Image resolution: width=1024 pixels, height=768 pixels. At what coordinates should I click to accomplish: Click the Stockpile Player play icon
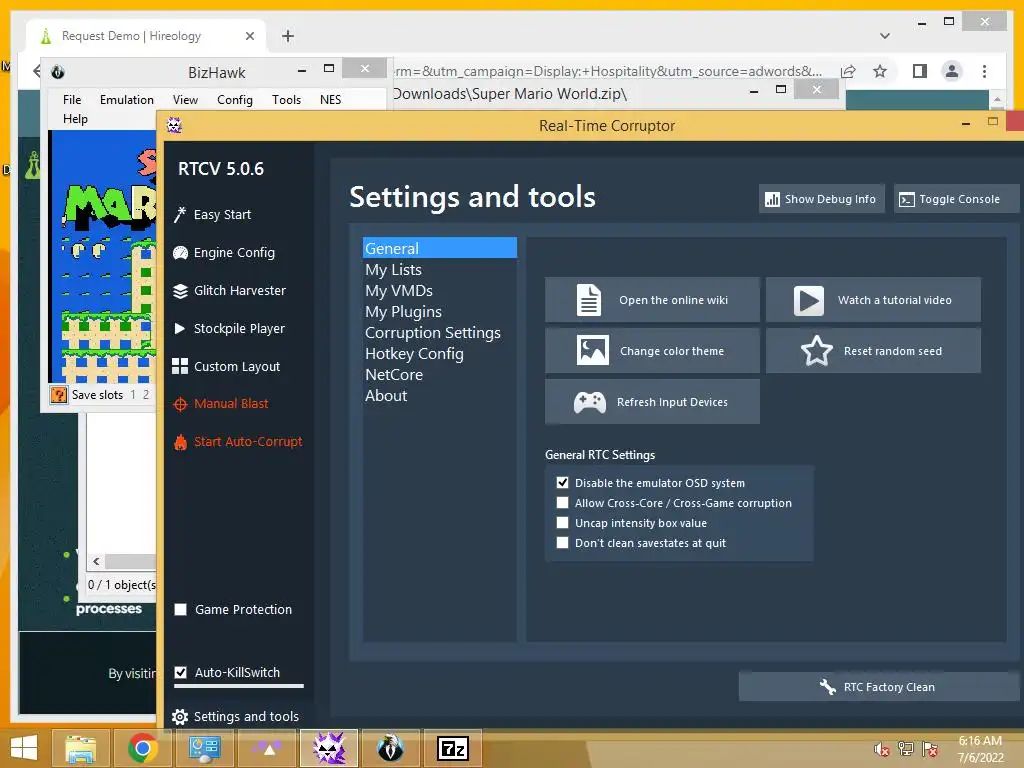[180, 328]
